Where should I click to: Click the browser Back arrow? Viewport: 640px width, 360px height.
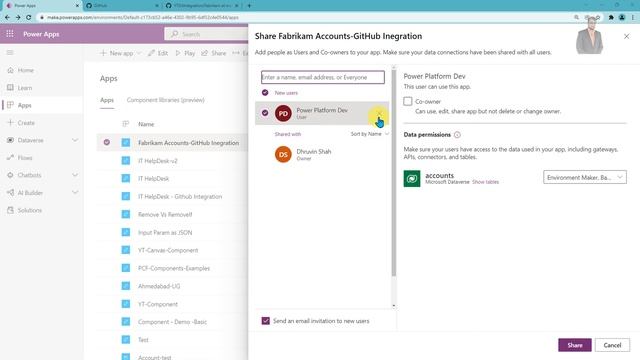7,18
